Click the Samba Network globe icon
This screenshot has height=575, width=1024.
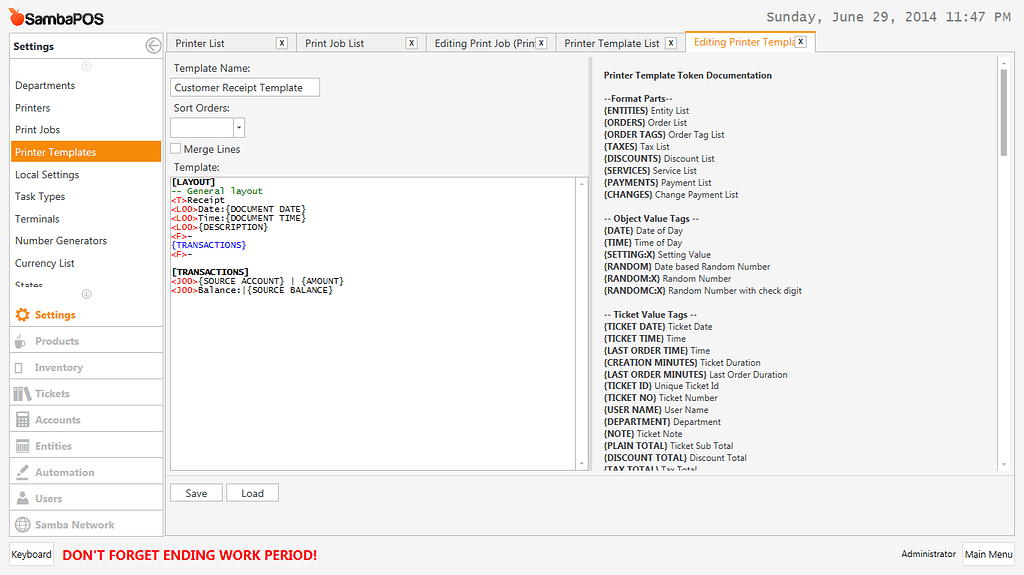[x=22, y=525]
